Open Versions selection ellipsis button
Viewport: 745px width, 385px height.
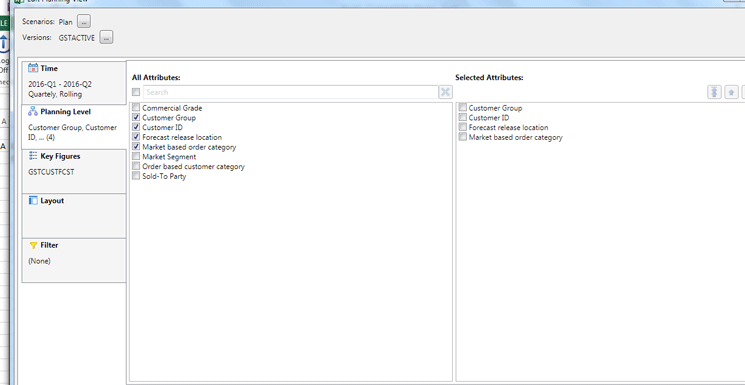pyautogui.click(x=106, y=37)
